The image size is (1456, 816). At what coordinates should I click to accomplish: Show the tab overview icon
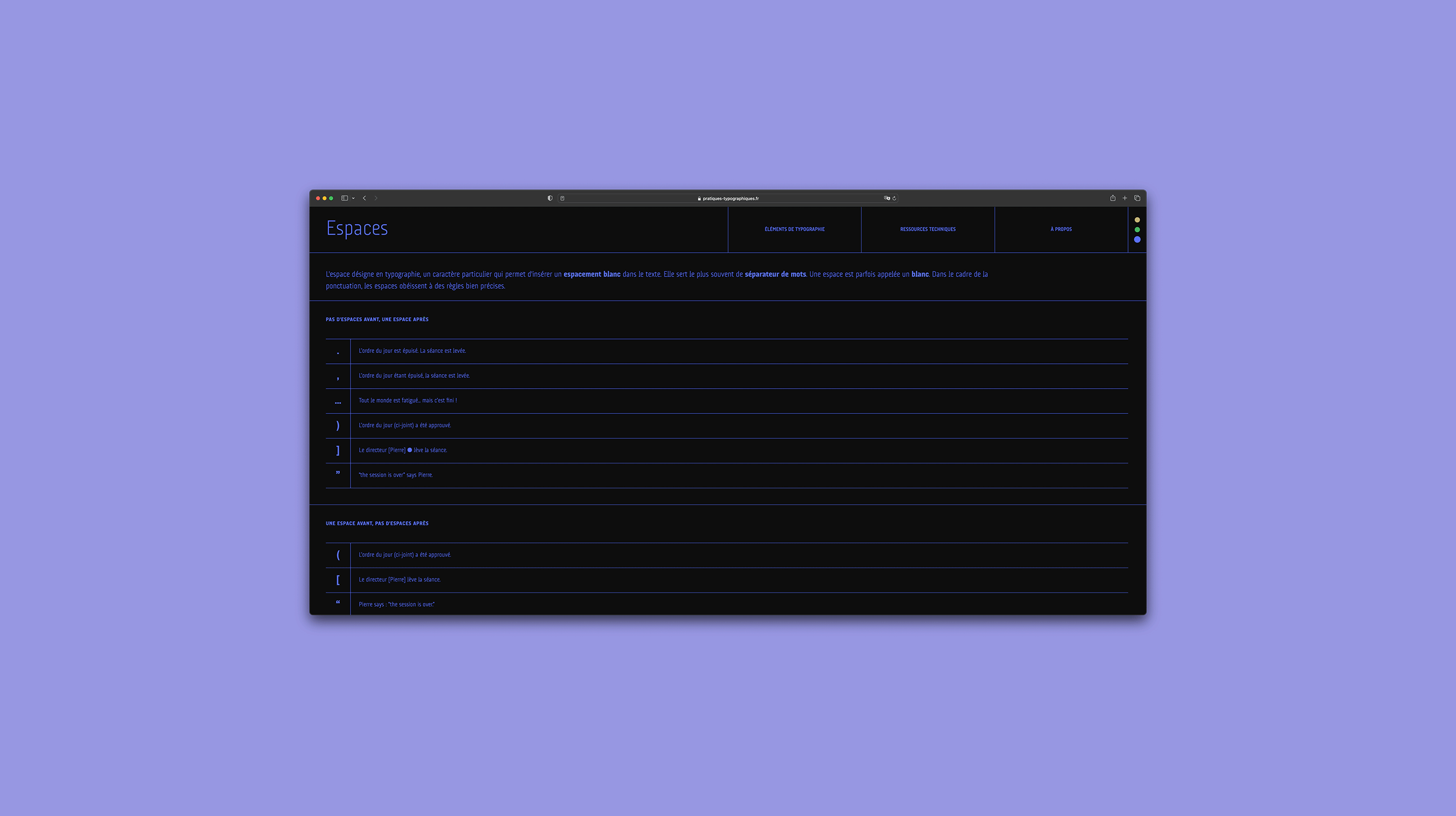click(x=1137, y=198)
